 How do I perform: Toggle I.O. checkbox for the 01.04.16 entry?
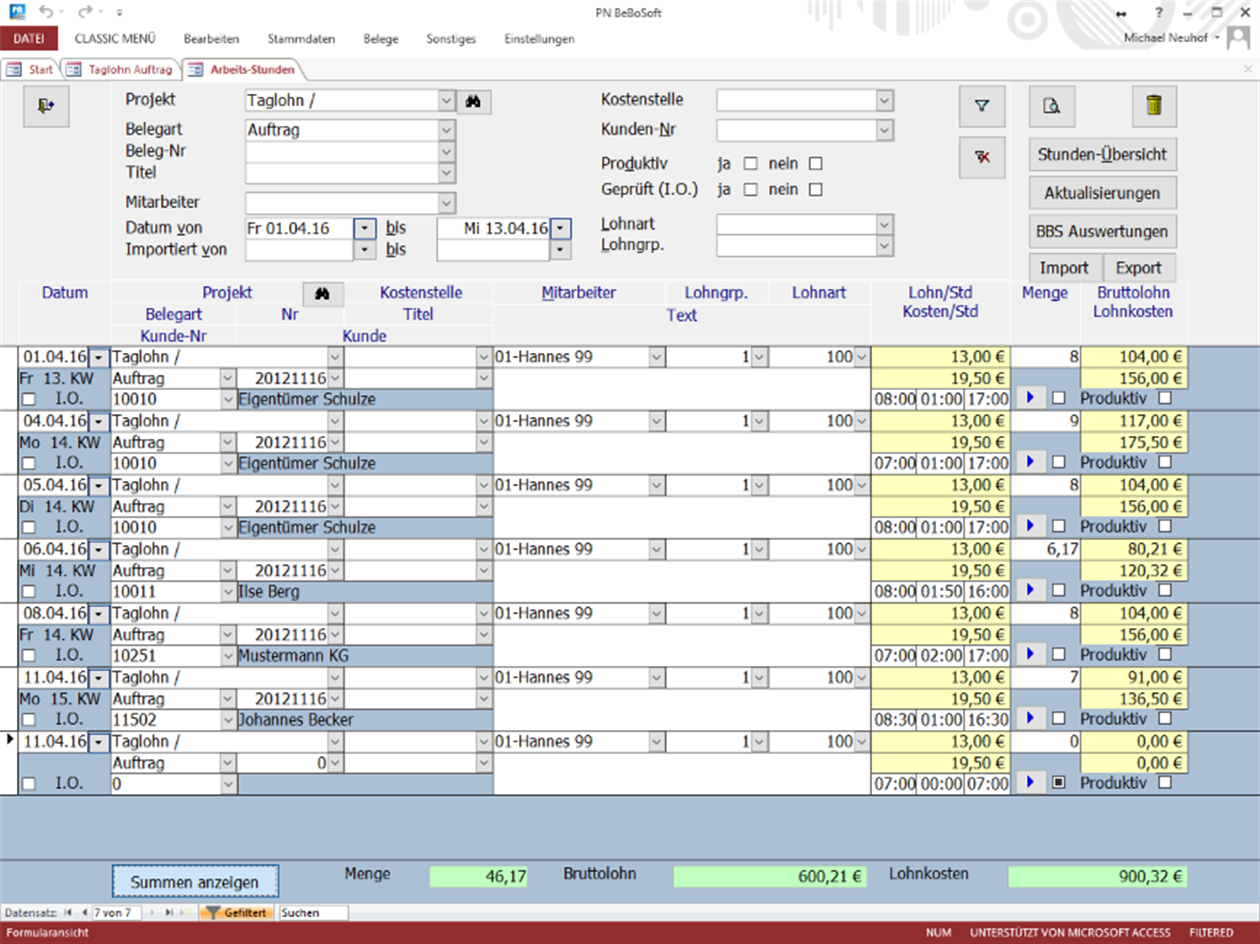pos(29,399)
